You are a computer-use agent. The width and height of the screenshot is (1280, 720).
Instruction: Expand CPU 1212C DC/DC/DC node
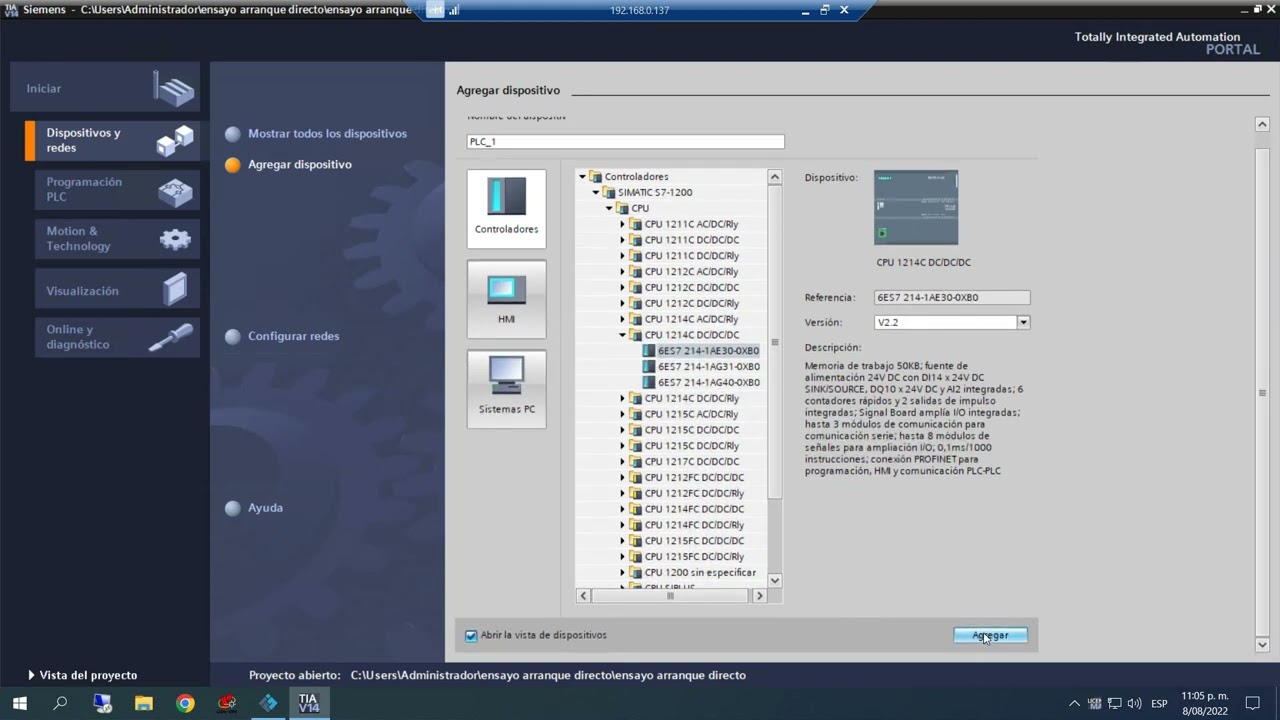(x=622, y=288)
